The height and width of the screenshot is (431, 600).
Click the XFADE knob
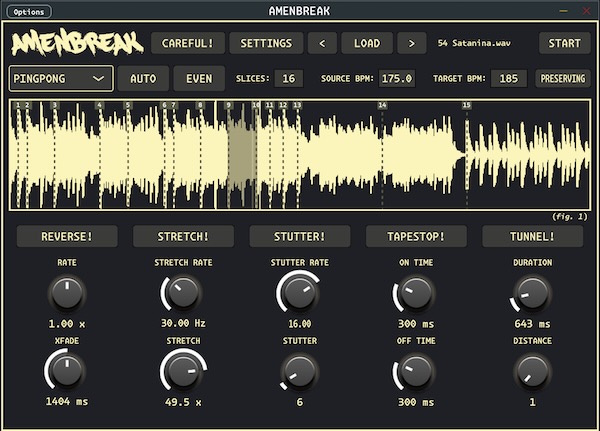[67, 371]
